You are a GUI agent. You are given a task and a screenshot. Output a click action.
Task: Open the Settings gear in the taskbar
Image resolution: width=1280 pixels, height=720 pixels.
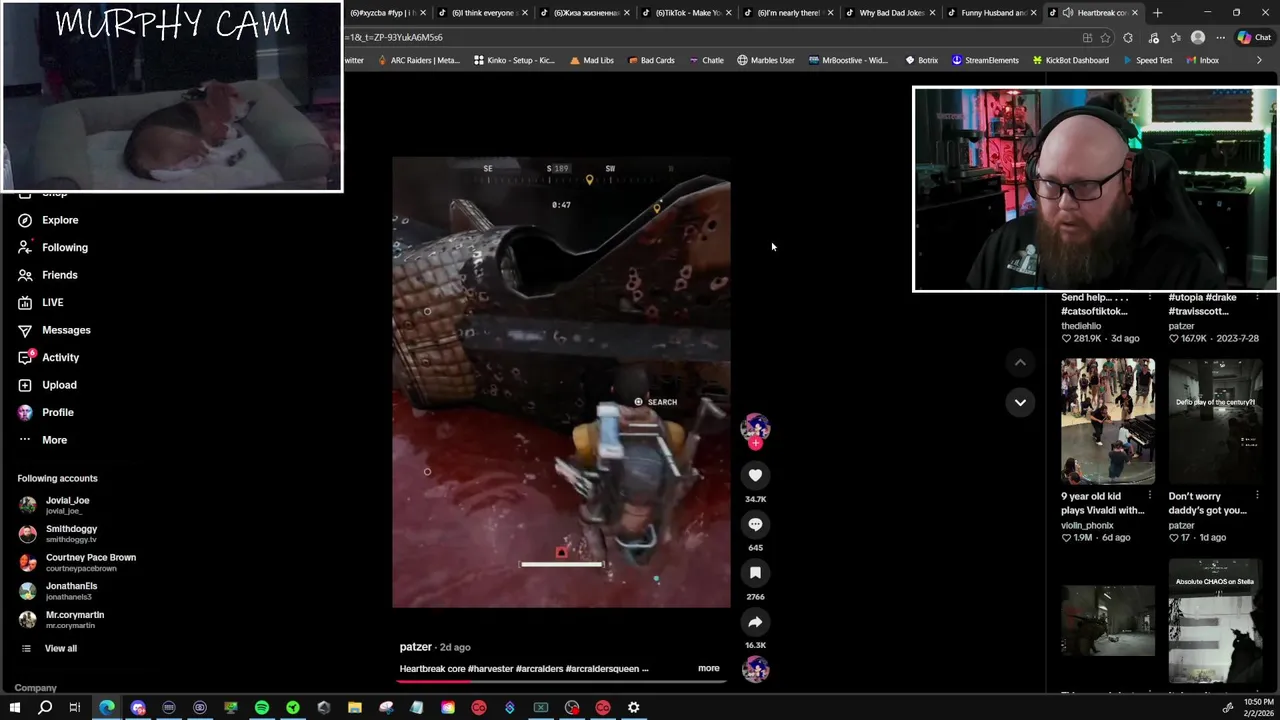tap(634, 708)
